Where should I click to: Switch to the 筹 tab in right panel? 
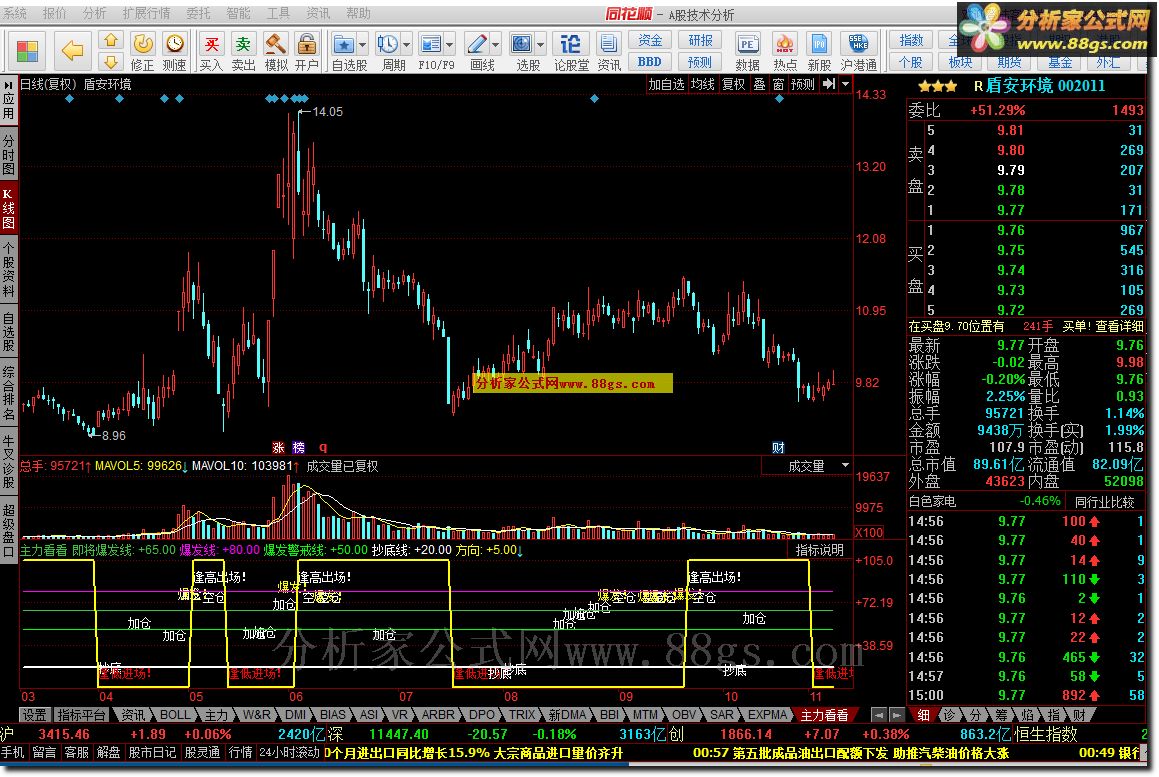tap(1001, 715)
